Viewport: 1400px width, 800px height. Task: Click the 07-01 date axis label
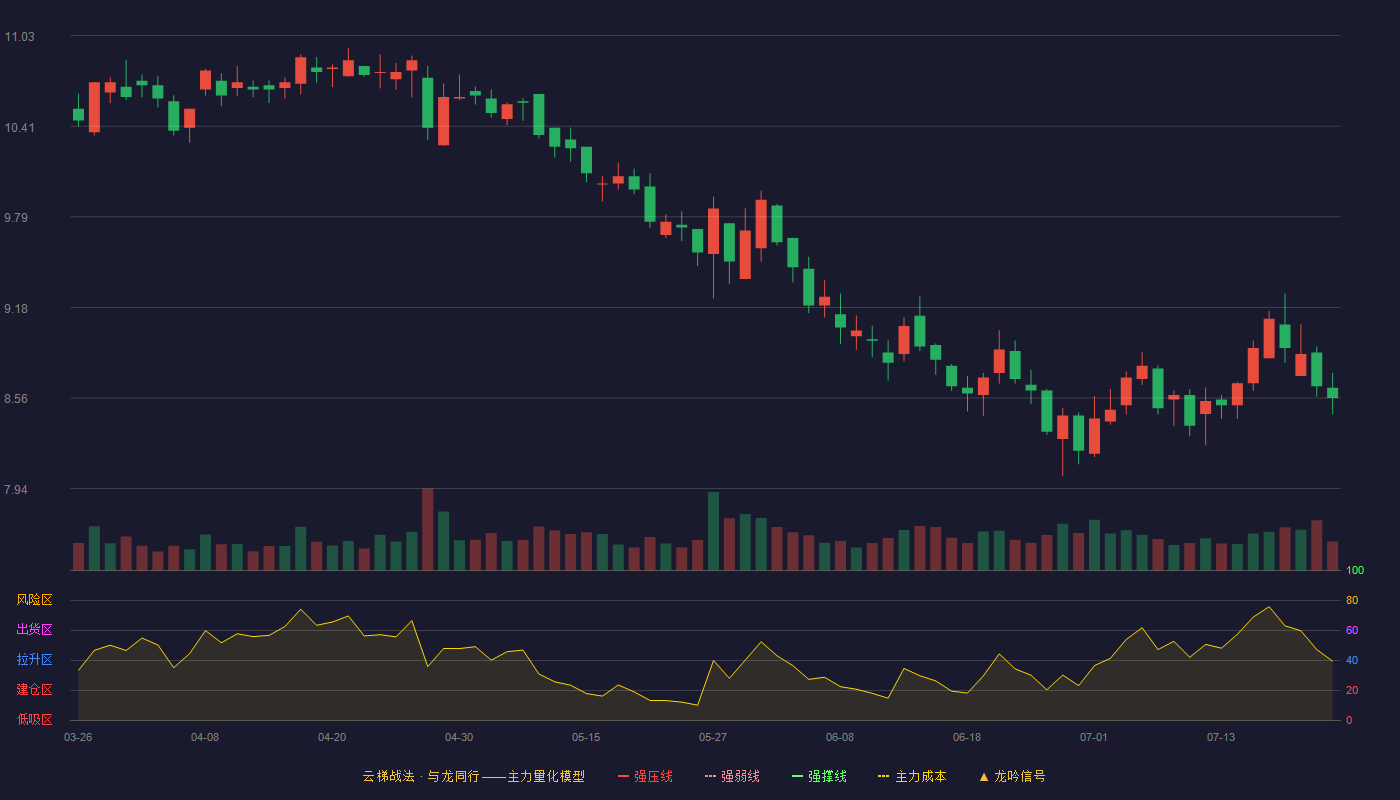[x=1094, y=737]
